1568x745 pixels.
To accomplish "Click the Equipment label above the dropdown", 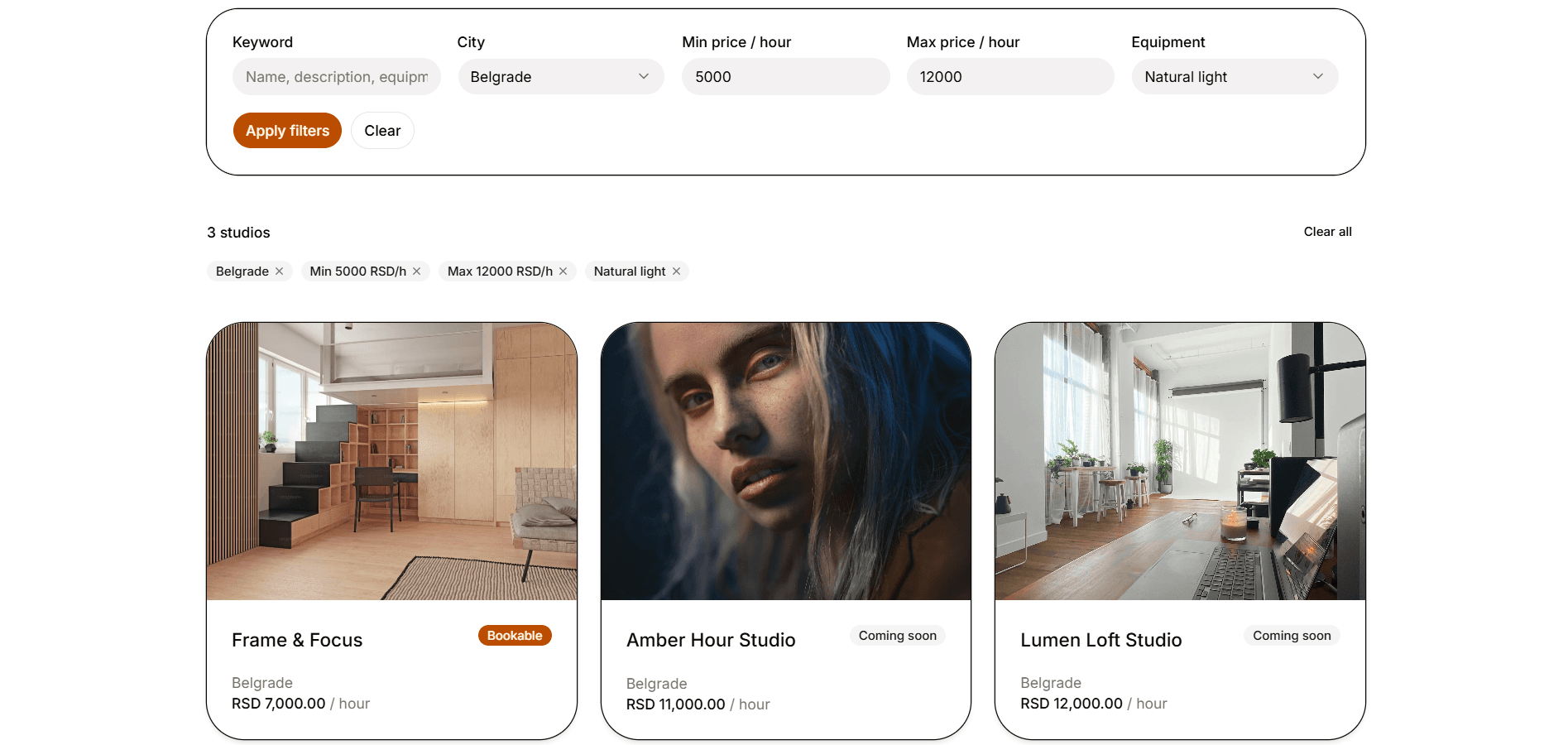I will 1168,42.
